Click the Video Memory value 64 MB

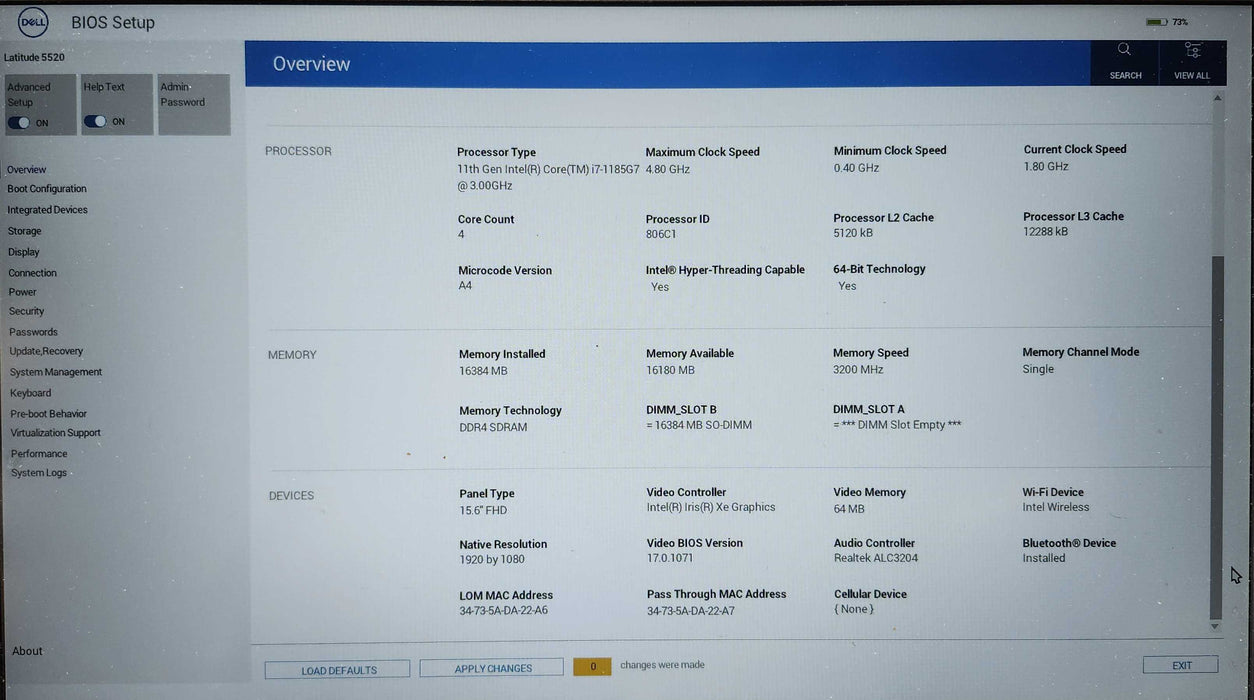[849, 509]
